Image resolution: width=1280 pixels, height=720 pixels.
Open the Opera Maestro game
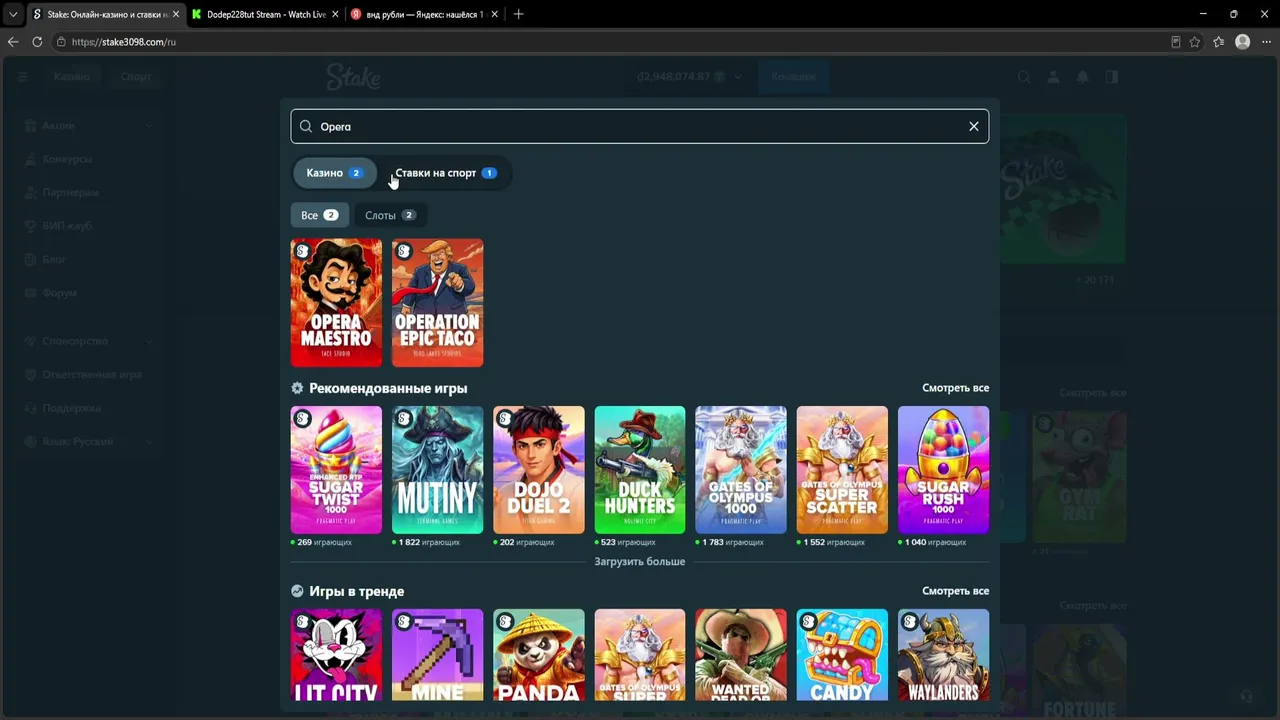click(x=336, y=303)
